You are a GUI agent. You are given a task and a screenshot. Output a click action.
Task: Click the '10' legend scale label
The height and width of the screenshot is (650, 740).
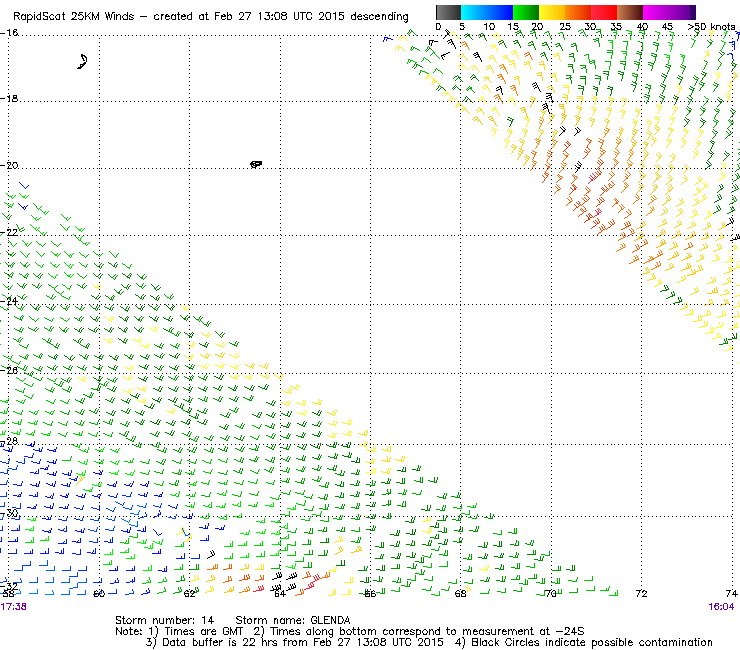pos(489,26)
